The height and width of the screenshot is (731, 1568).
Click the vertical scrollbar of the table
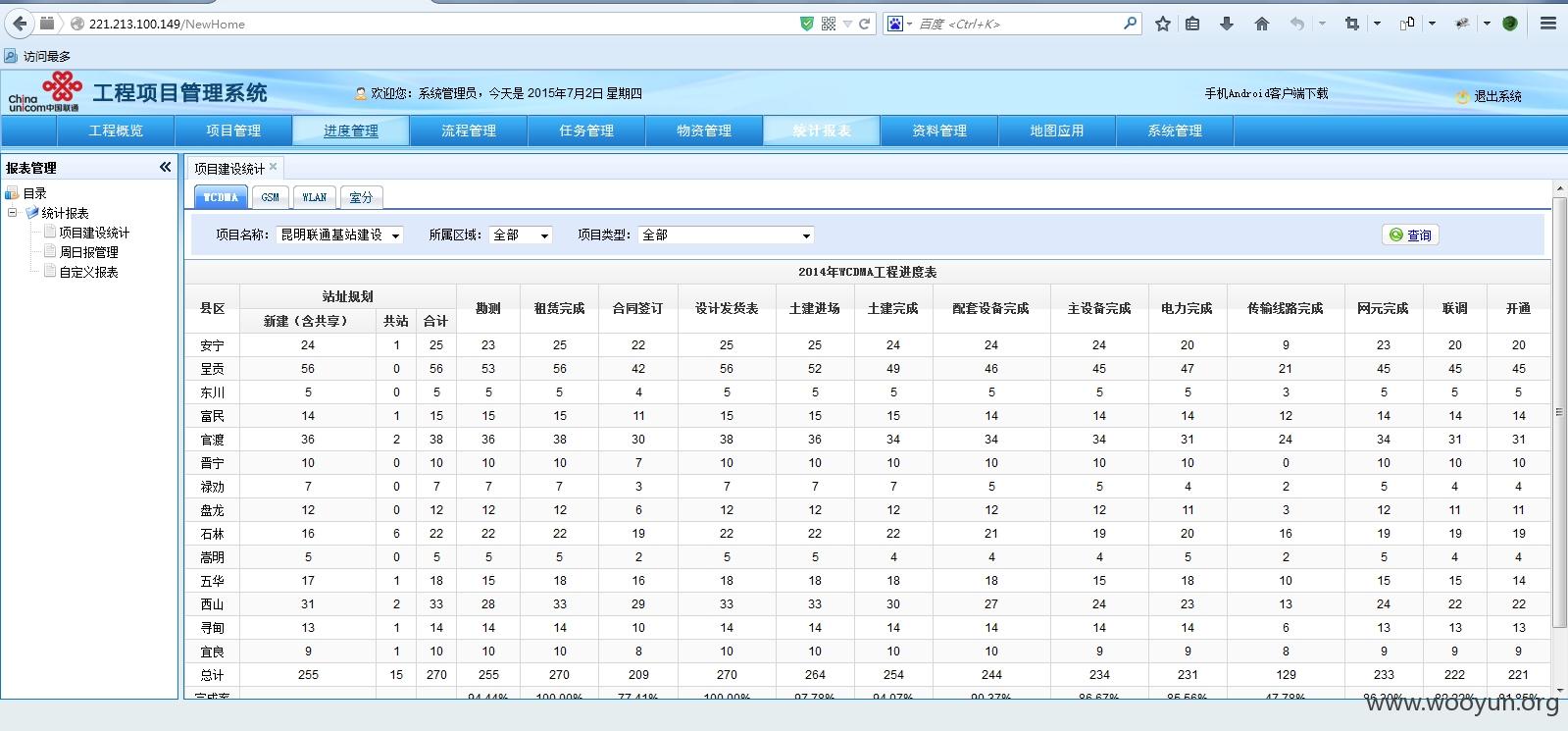point(1559,412)
